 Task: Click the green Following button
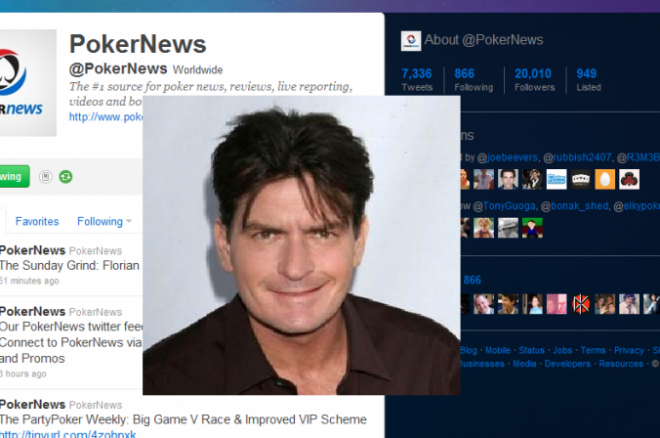14,176
